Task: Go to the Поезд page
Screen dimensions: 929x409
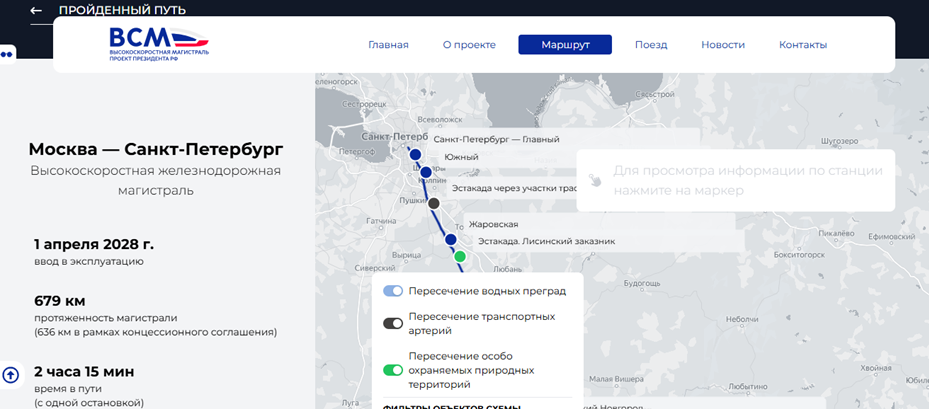Action: [x=651, y=45]
